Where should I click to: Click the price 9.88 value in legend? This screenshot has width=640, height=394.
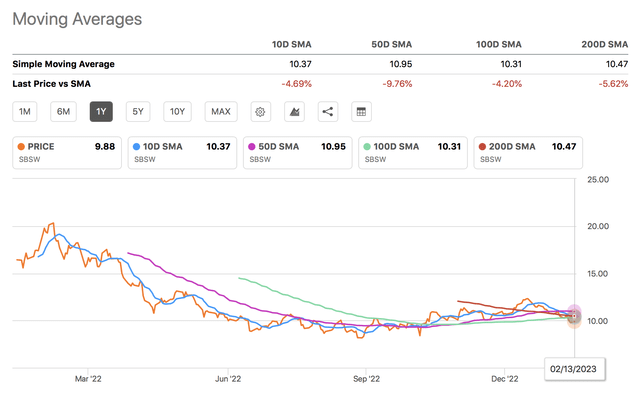pos(105,147)
